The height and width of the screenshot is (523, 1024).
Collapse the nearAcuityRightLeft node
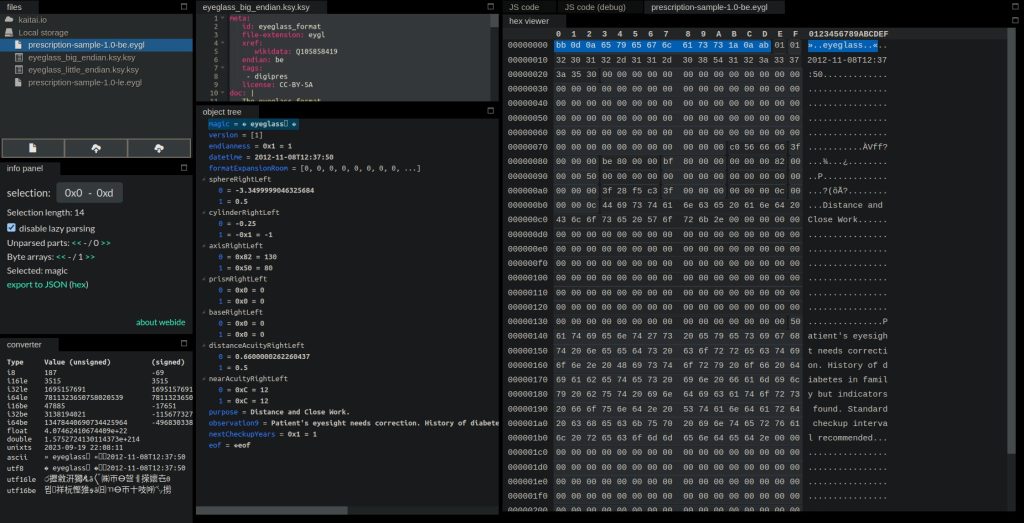pyautogui.click(x=204, y=379)
